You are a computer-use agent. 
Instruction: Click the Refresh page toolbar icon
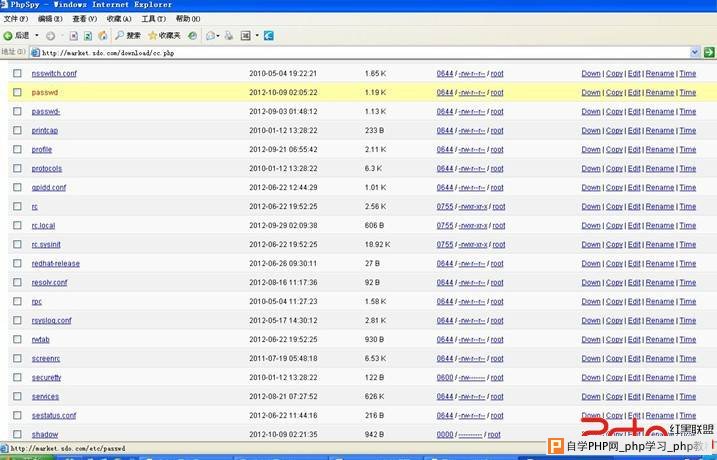88,36
